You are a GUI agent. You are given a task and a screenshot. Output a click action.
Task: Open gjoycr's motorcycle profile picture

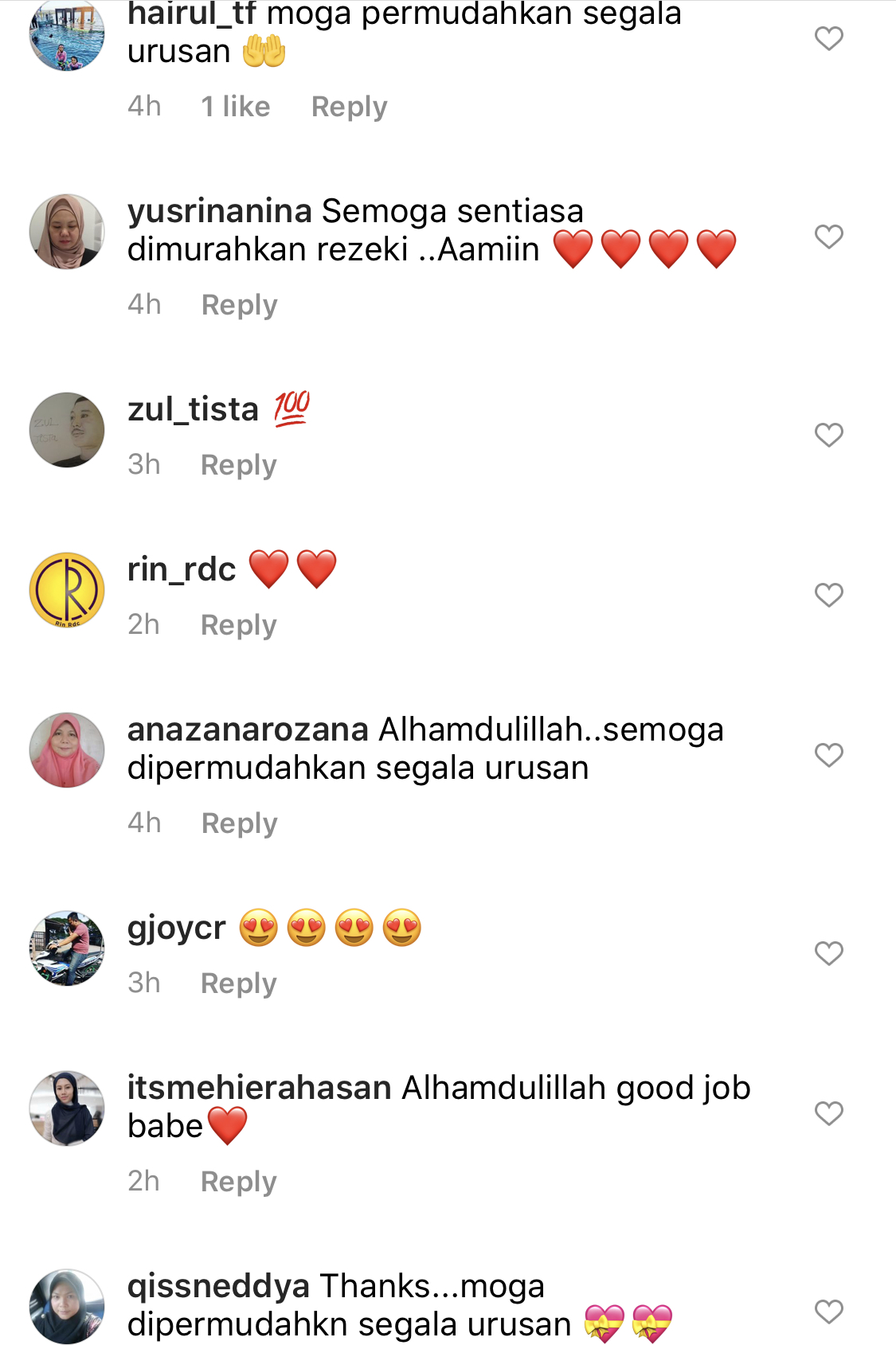(67, 948)
